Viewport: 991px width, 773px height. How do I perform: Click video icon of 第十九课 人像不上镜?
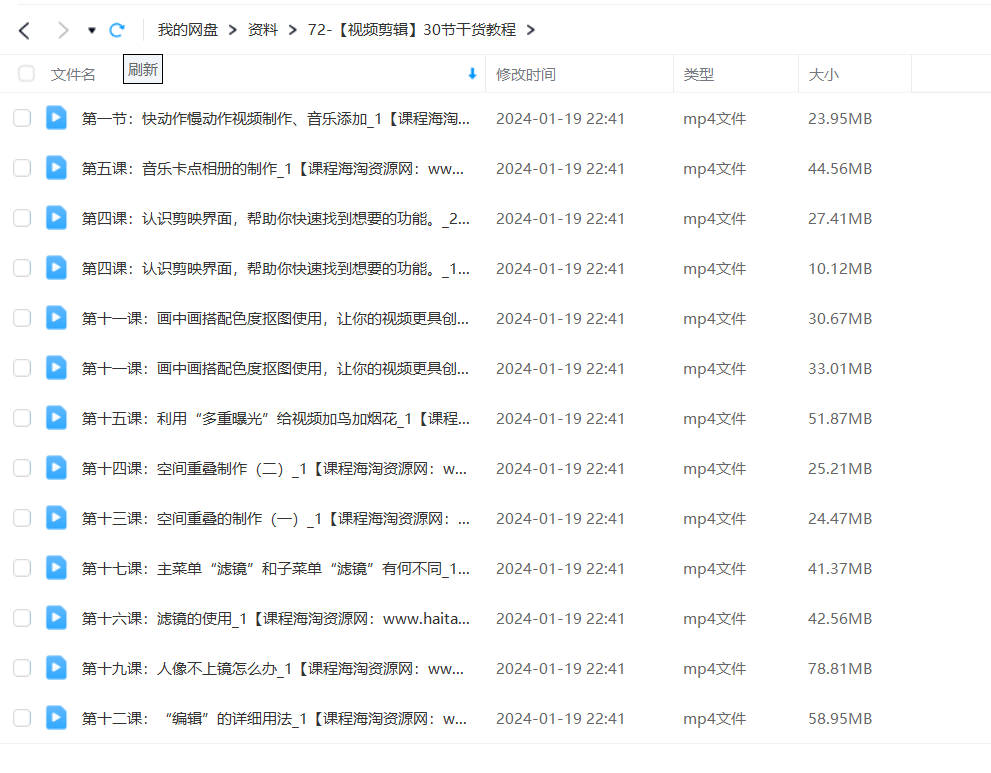[x=56, y=667]
